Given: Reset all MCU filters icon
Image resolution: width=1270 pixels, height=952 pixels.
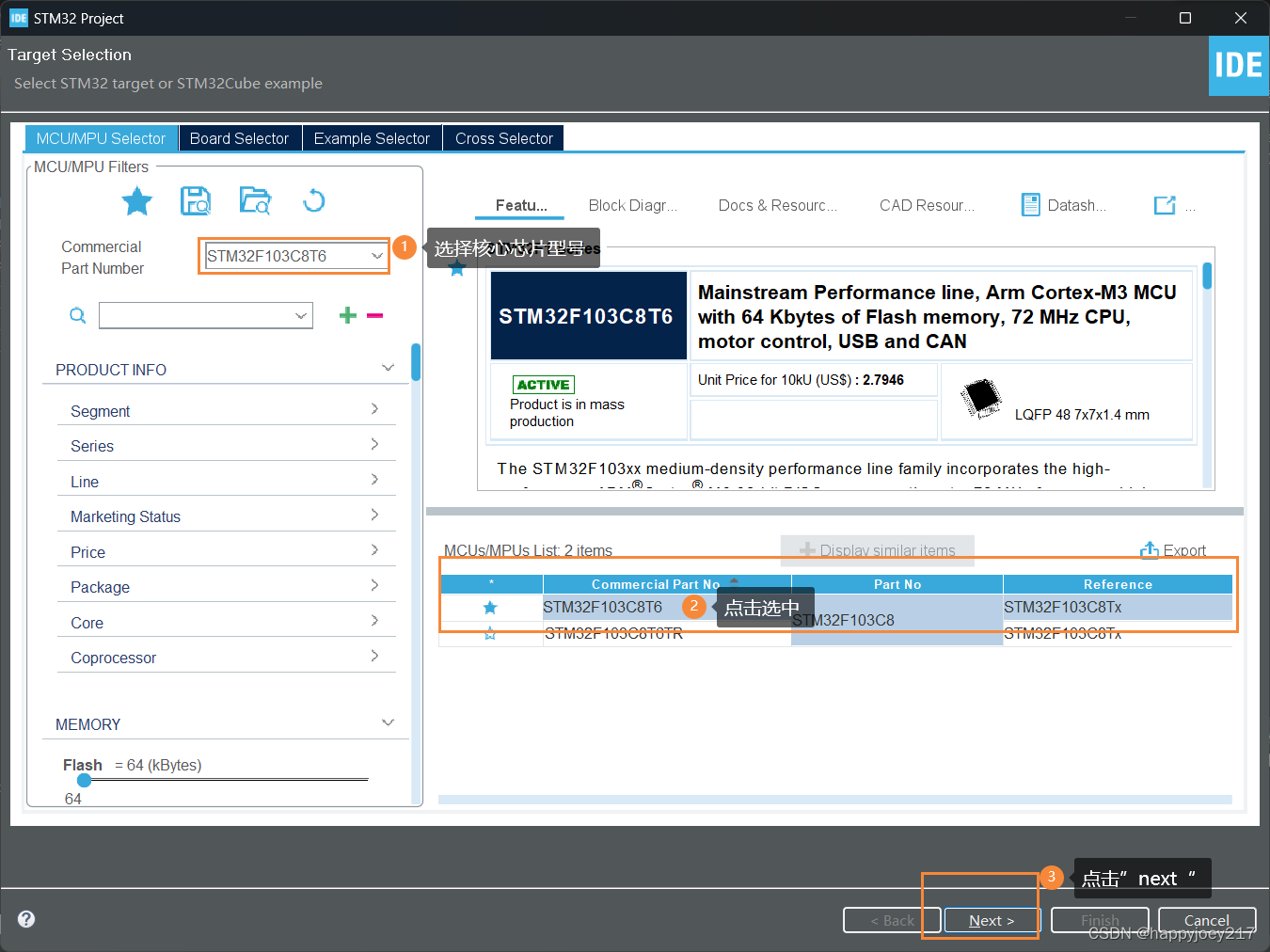Looking at the screenshot, I should (314, 200).
